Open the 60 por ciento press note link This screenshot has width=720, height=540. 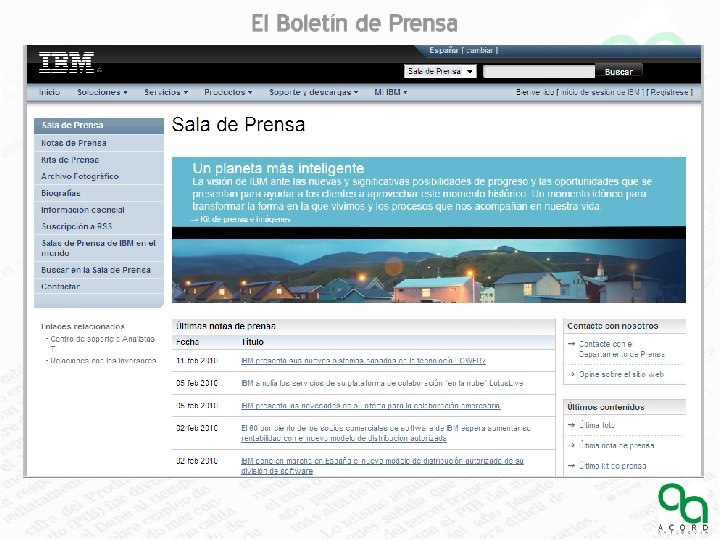click(386, 433)
